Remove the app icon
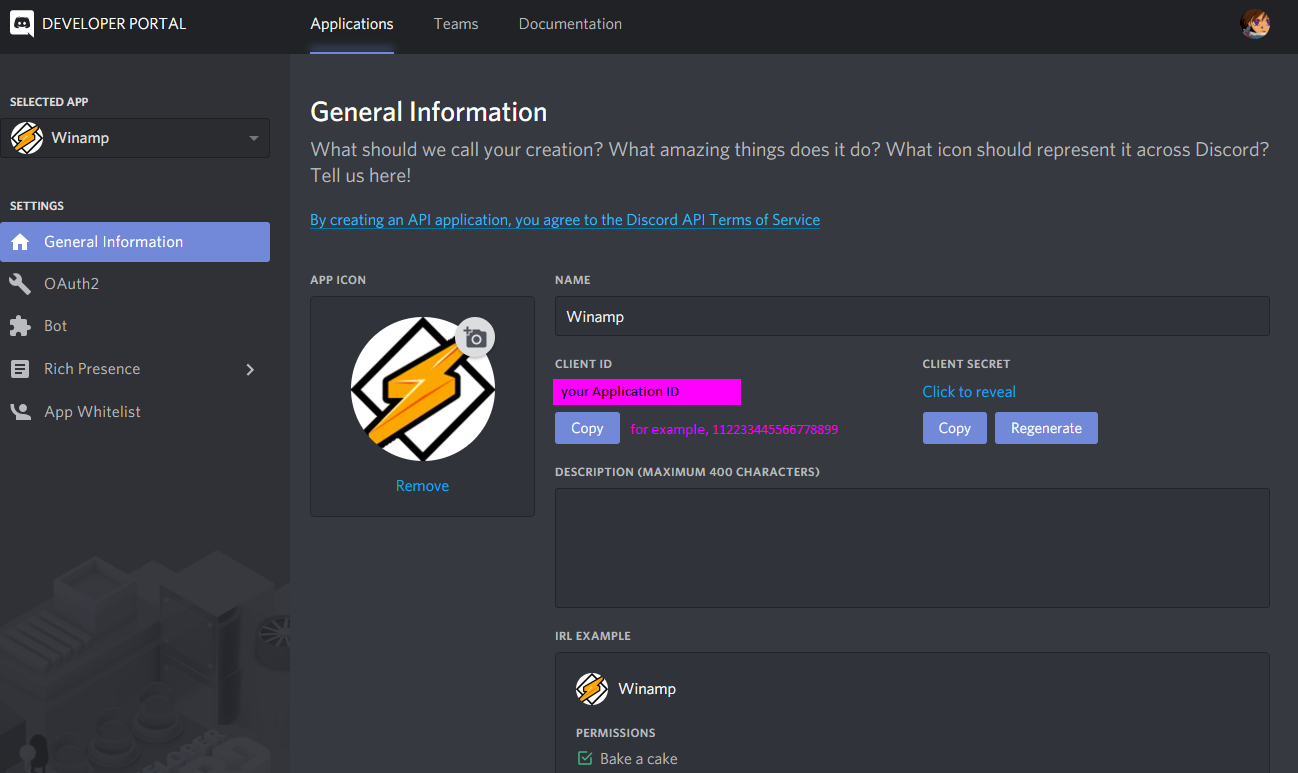This screenshot has height=773, width=1298. 422,486
